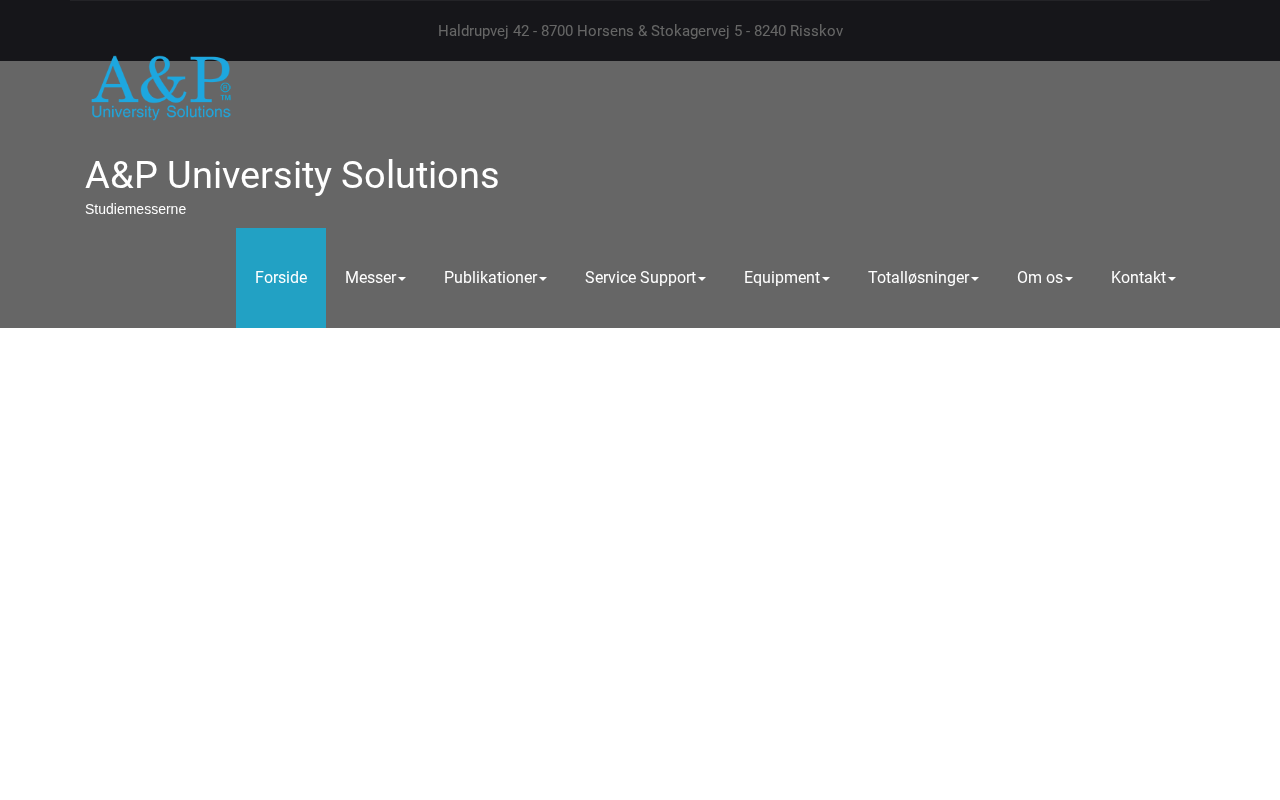Click the Haldrupvej 42 address text
The height and width of the screenshot is (800, 1280).
pyautogui.click(x=640, y=31)
